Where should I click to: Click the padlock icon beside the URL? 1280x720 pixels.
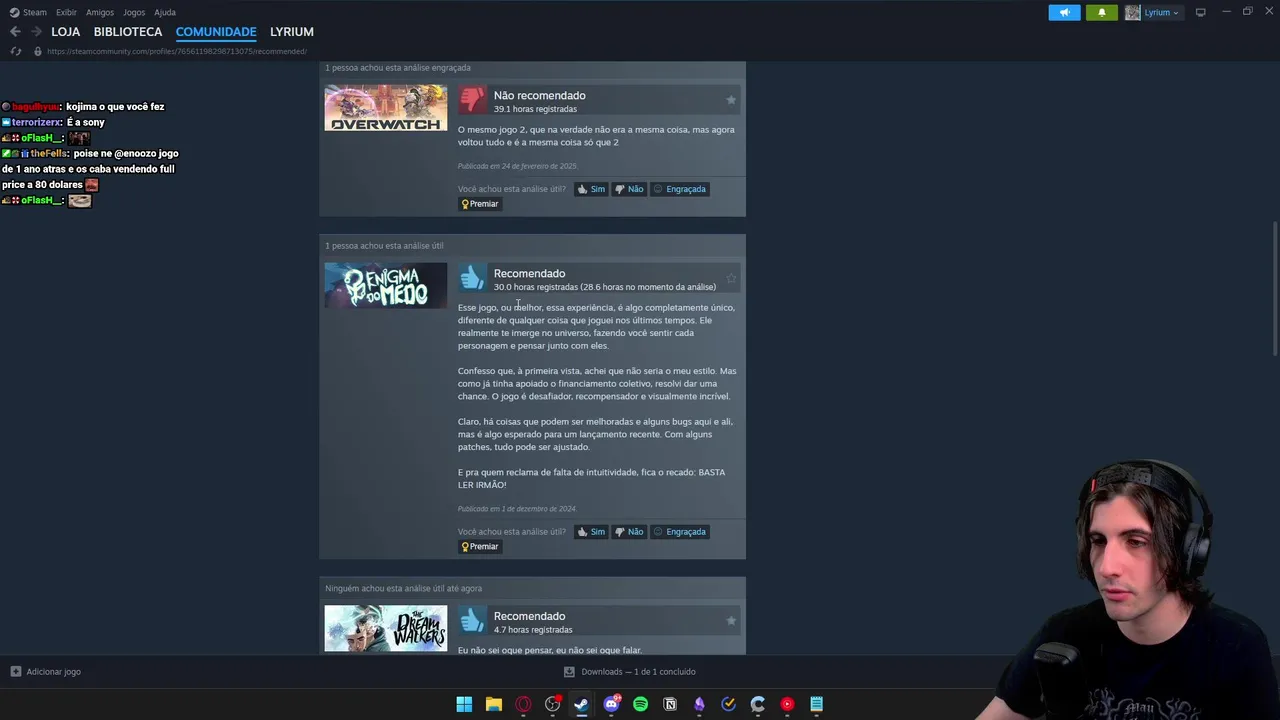click(x=38, y=51)
